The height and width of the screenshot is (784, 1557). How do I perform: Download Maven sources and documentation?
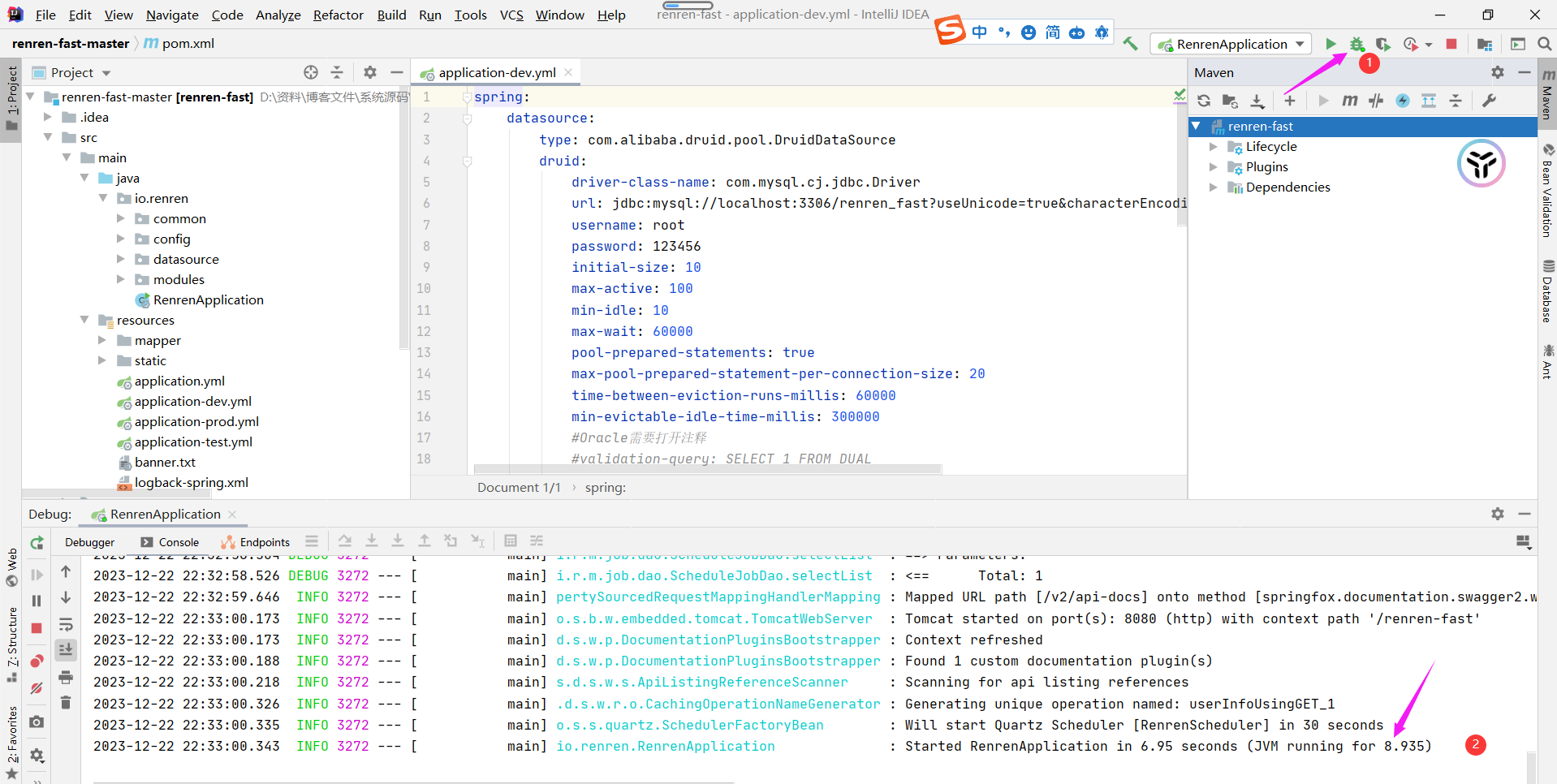pyautogui.click(x=1257, y=101)
